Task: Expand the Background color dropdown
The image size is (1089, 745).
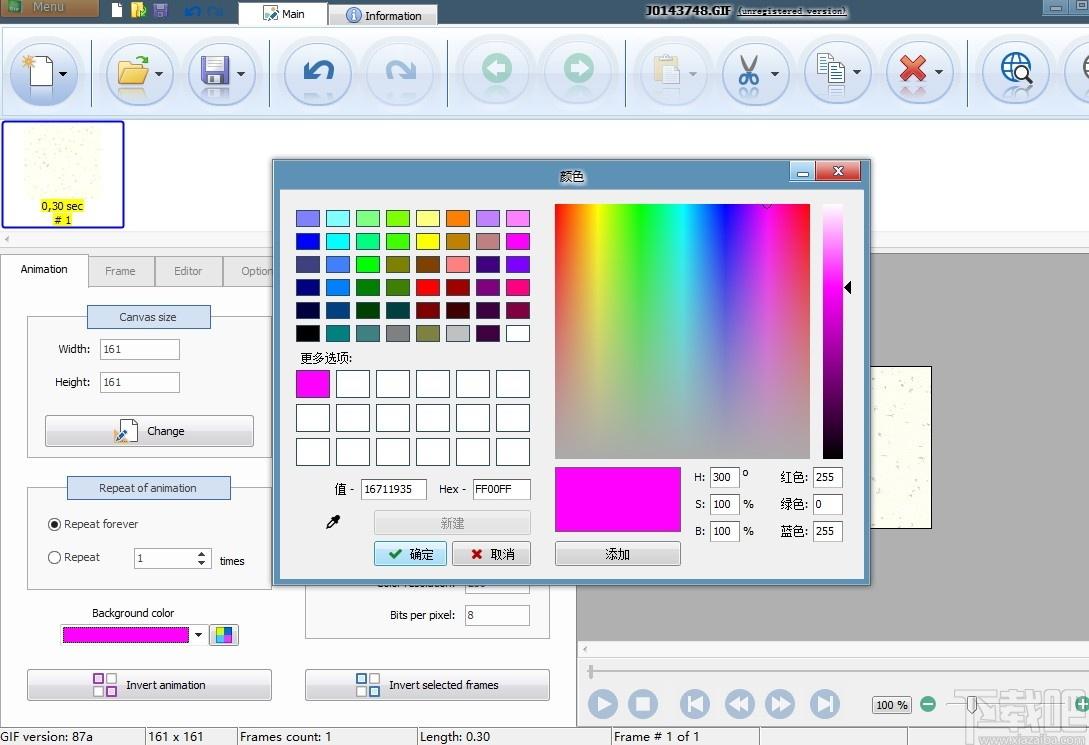Action: click(199, 635)
